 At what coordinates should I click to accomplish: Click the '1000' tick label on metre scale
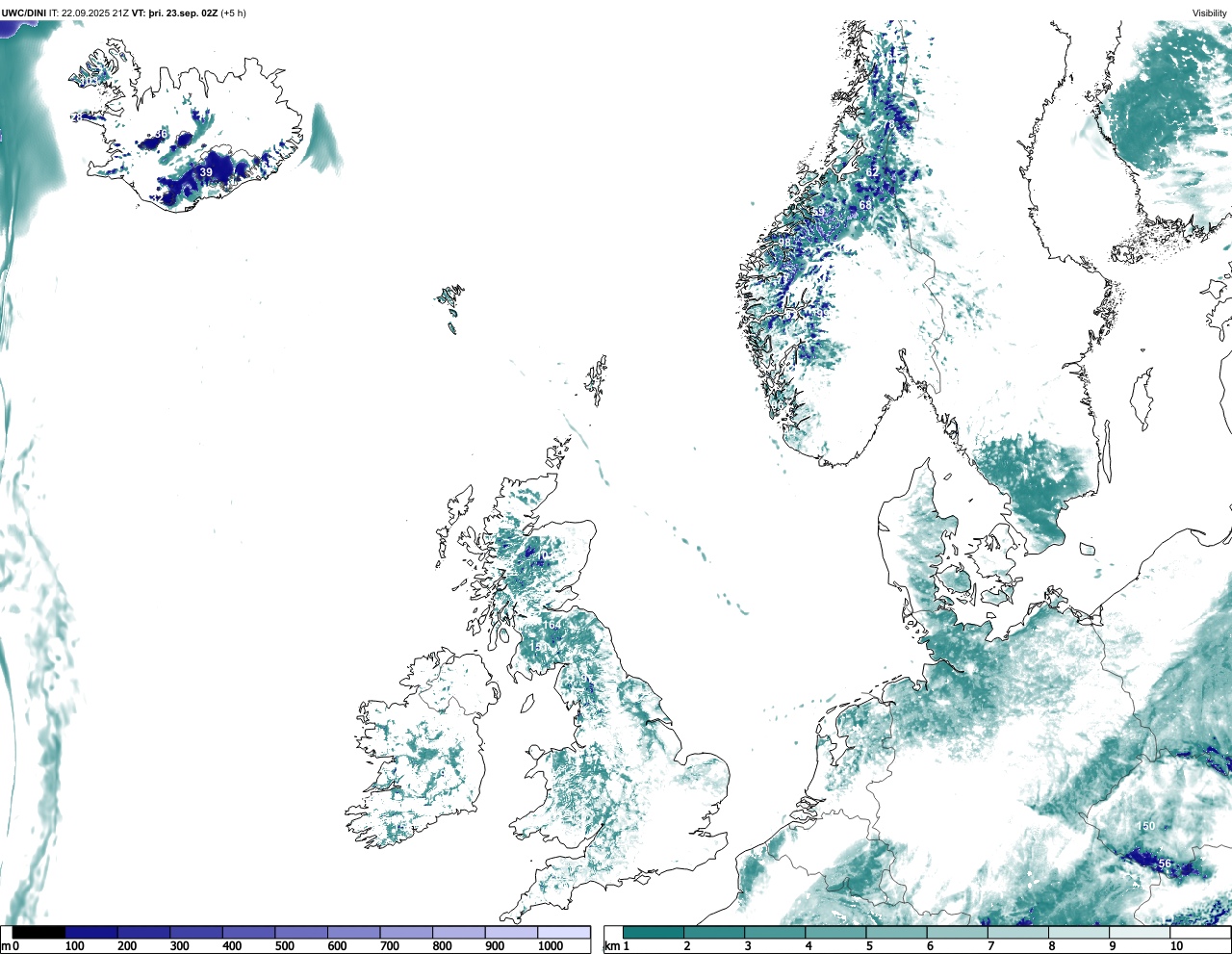[551, 947]
